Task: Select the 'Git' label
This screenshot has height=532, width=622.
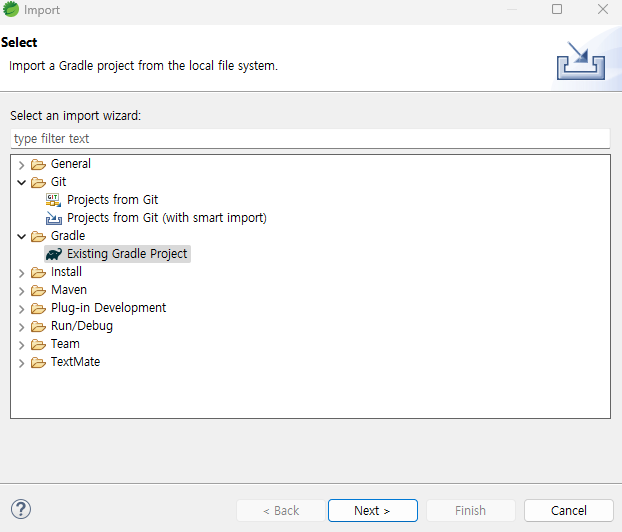Action: click(58, 182)
